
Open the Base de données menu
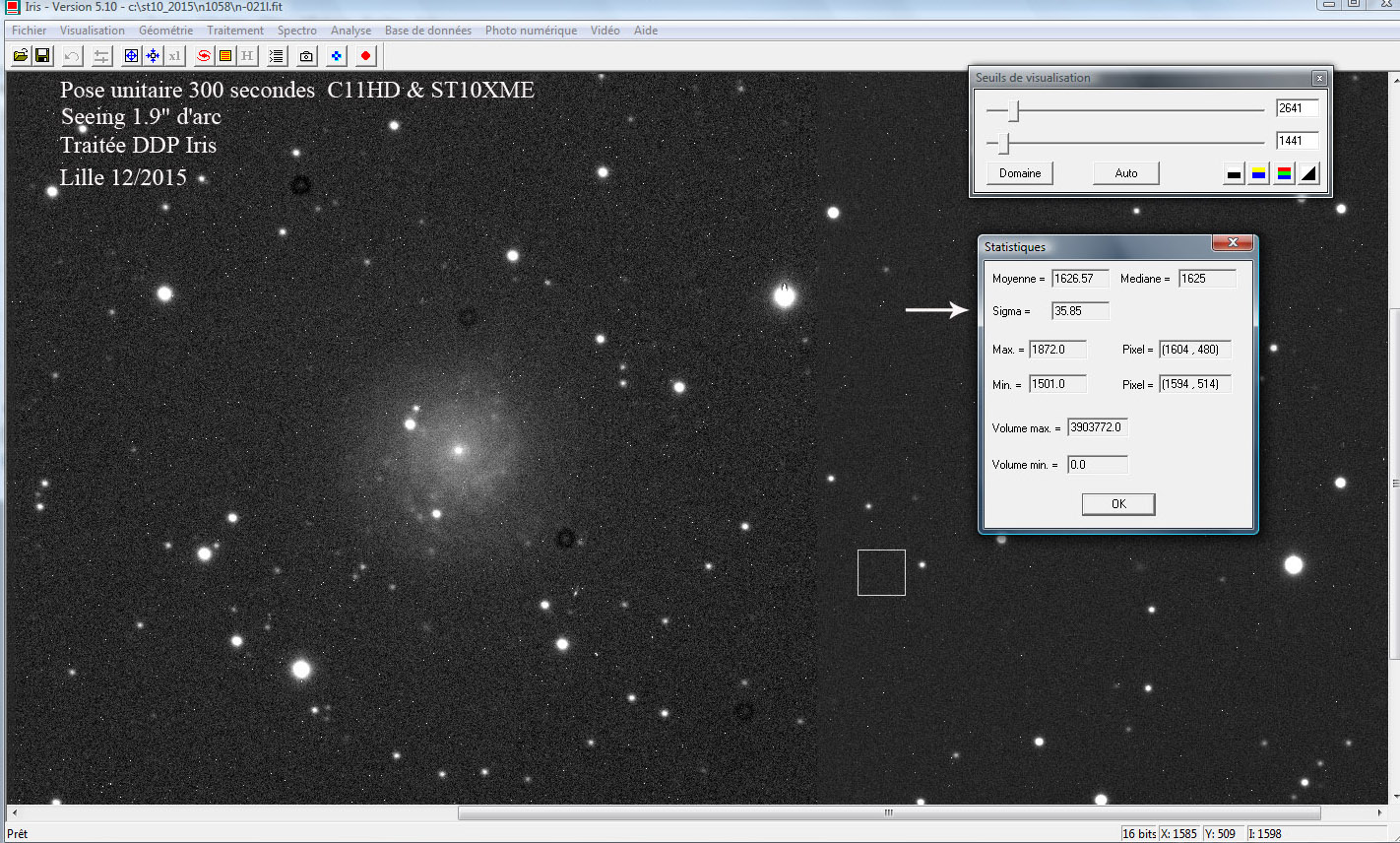pos(428,31)
